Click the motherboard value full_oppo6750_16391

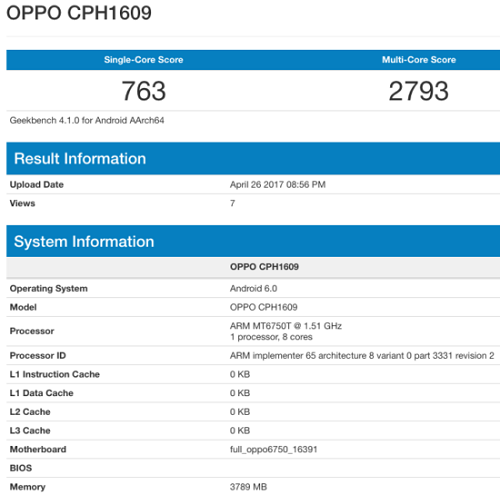pyautogui.click(x=273, y=449)
